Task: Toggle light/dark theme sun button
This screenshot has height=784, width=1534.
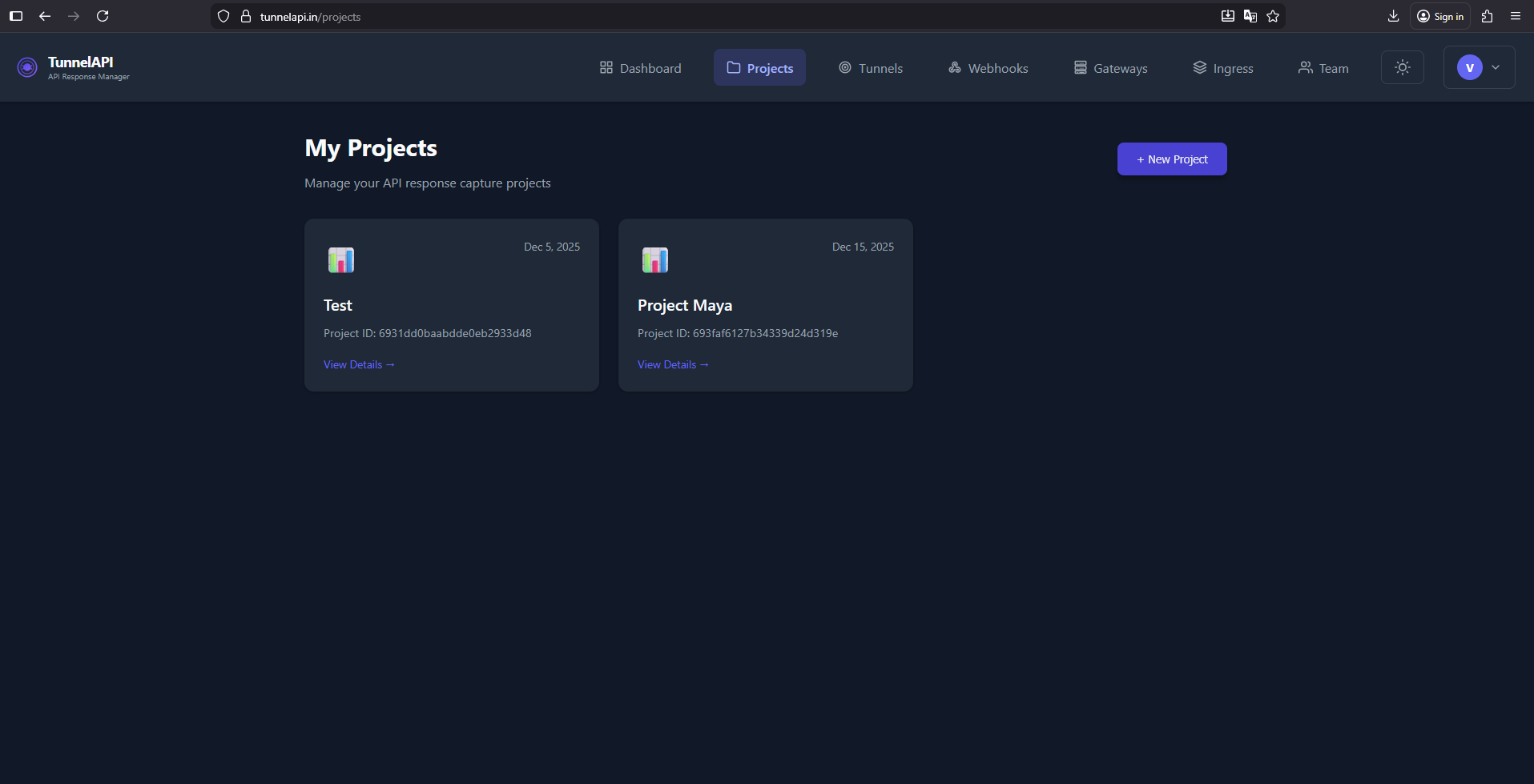Action: click(1403, 67)
